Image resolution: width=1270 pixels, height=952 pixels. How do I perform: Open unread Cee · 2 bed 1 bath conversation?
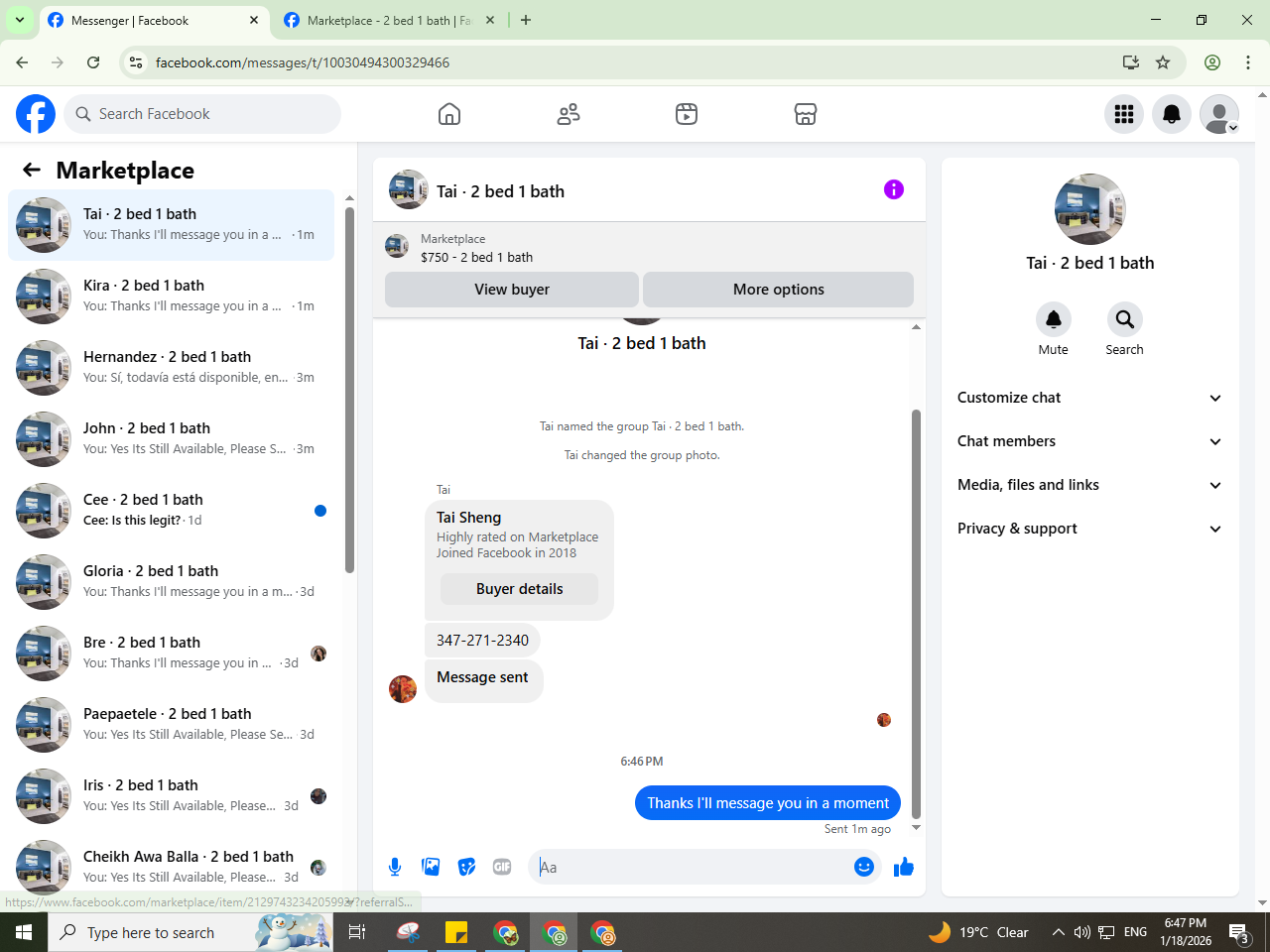(171, 511)
